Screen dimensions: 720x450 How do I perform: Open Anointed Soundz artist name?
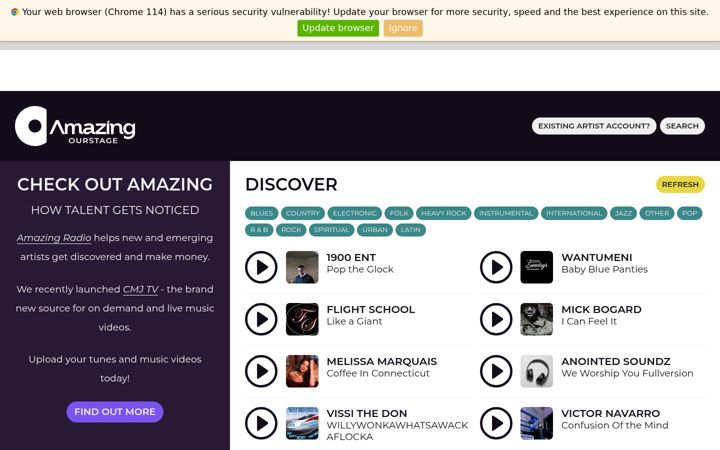(616, 361)
